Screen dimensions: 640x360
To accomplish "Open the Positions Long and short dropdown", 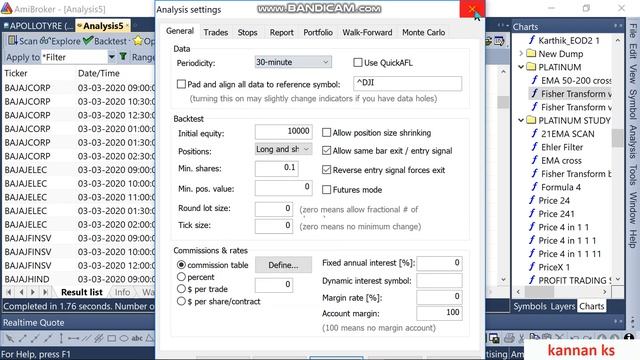I will click(x=283, y=149).
